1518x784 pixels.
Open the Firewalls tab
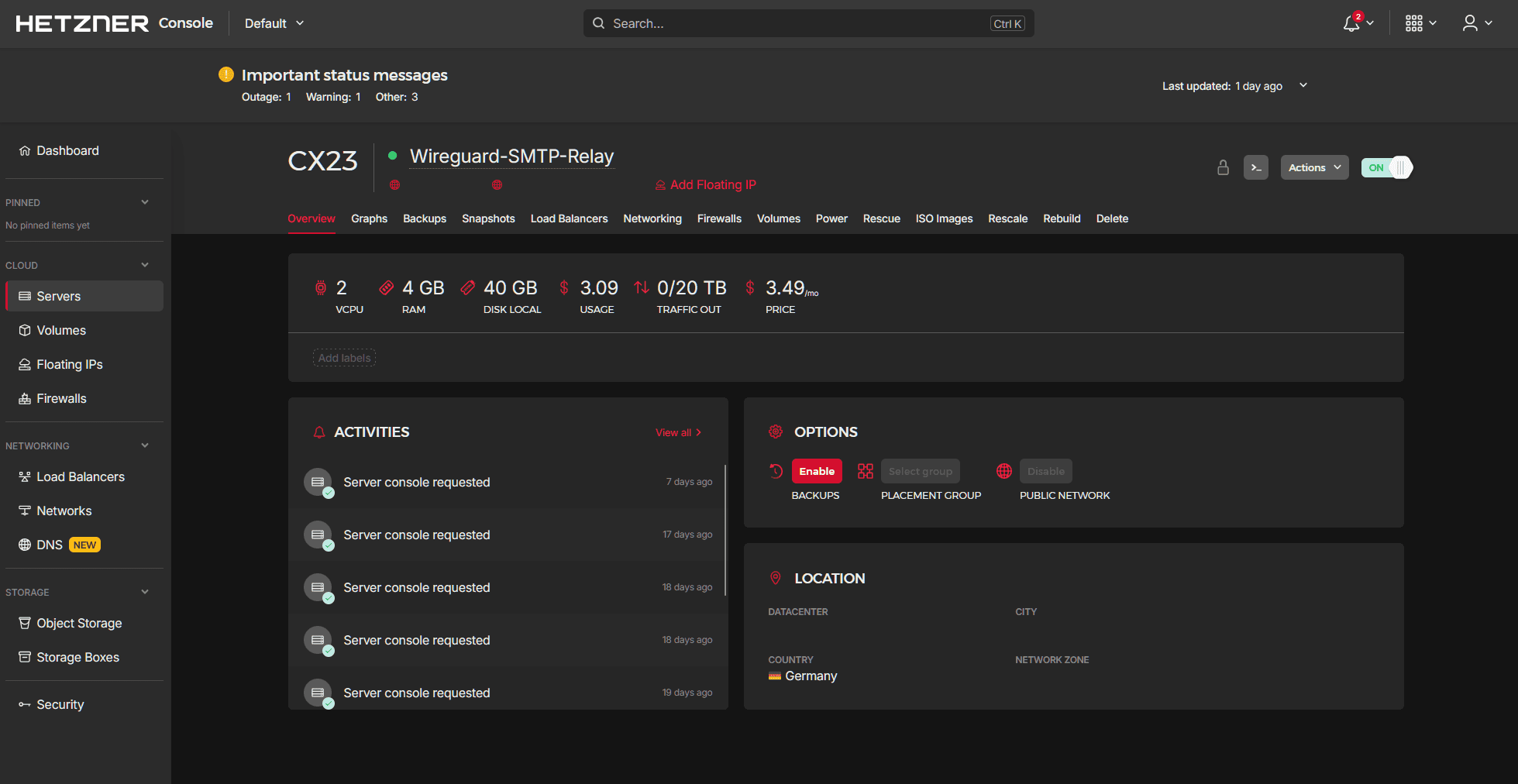718,218
